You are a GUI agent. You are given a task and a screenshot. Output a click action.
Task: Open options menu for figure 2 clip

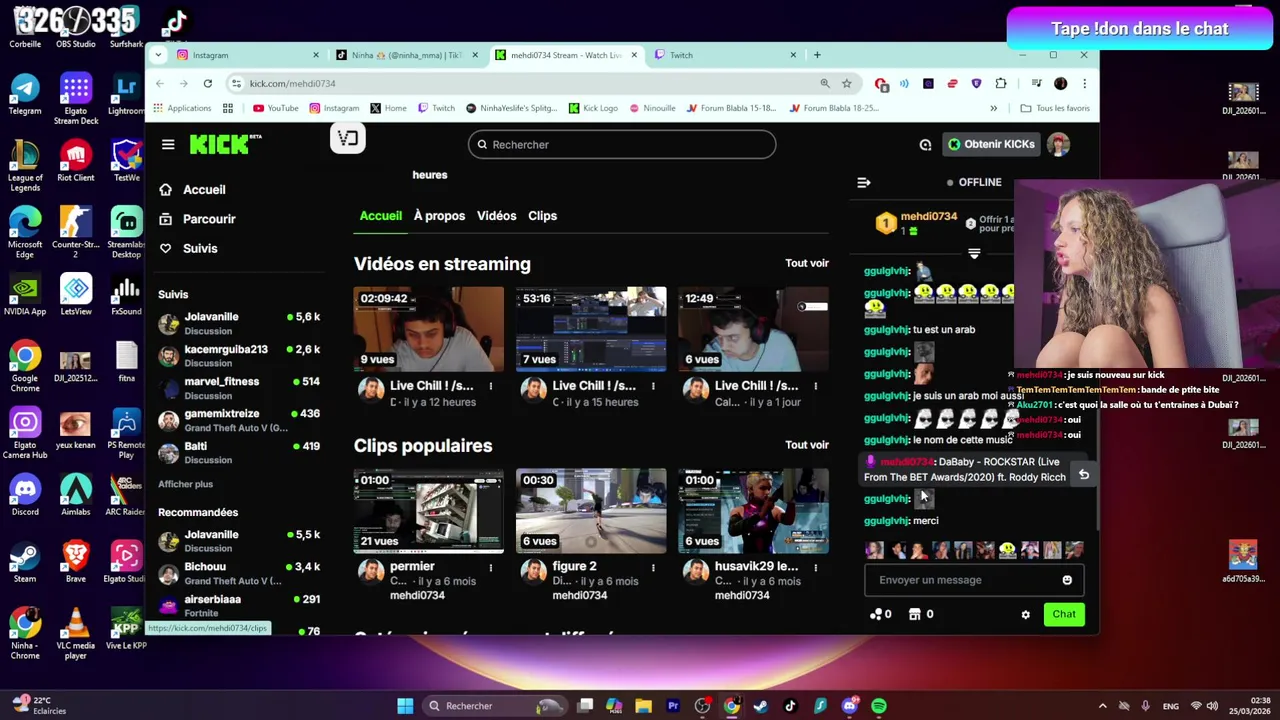(653, 567)
